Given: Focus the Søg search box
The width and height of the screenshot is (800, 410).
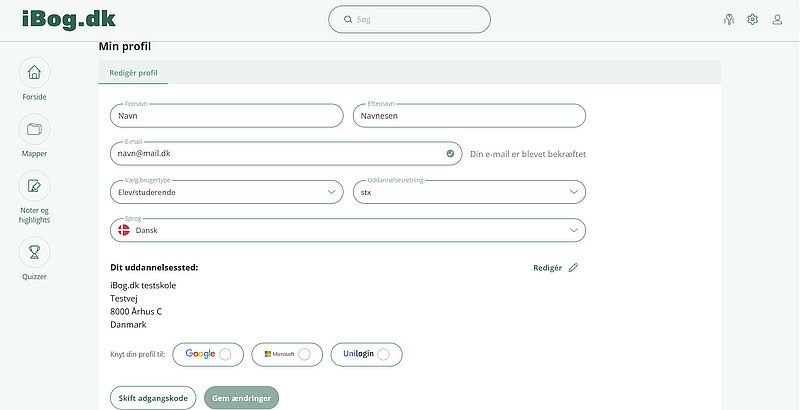Looking at the screenshot, I should pos(409,20).
